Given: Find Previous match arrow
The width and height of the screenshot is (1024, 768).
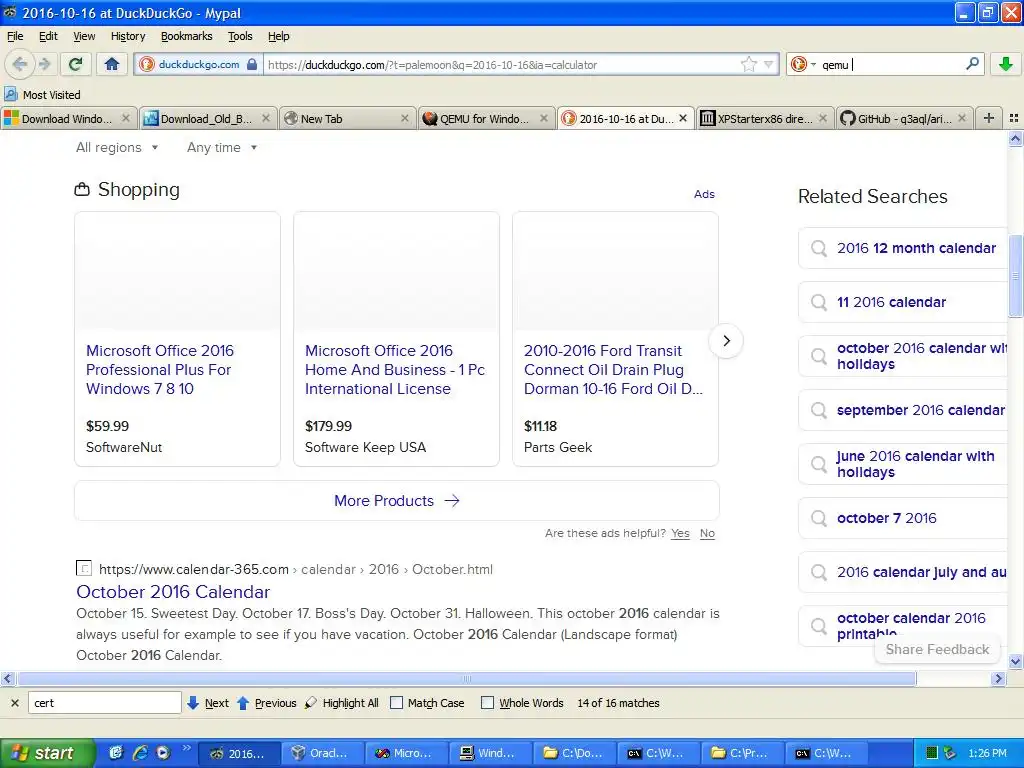Looking at the screenshot, I should pyautogui.click(x=266, y=703).
